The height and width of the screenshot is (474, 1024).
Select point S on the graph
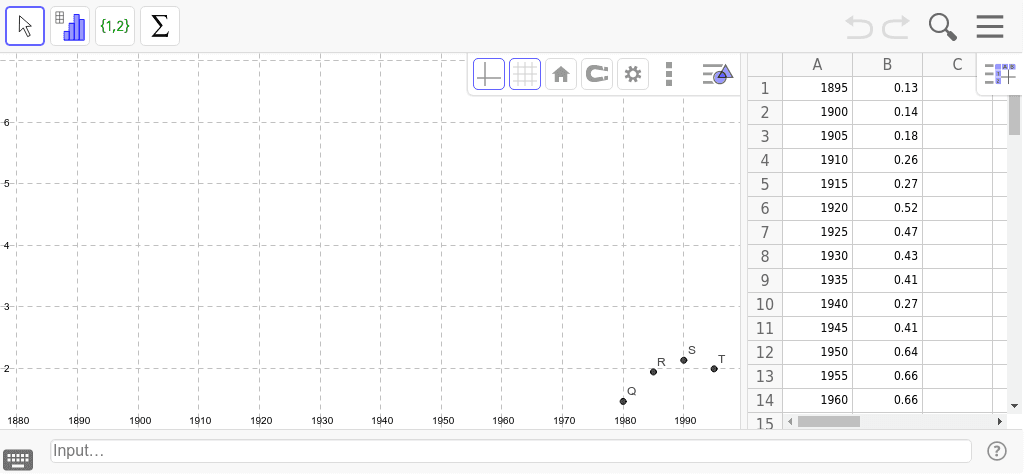point(684,360)
